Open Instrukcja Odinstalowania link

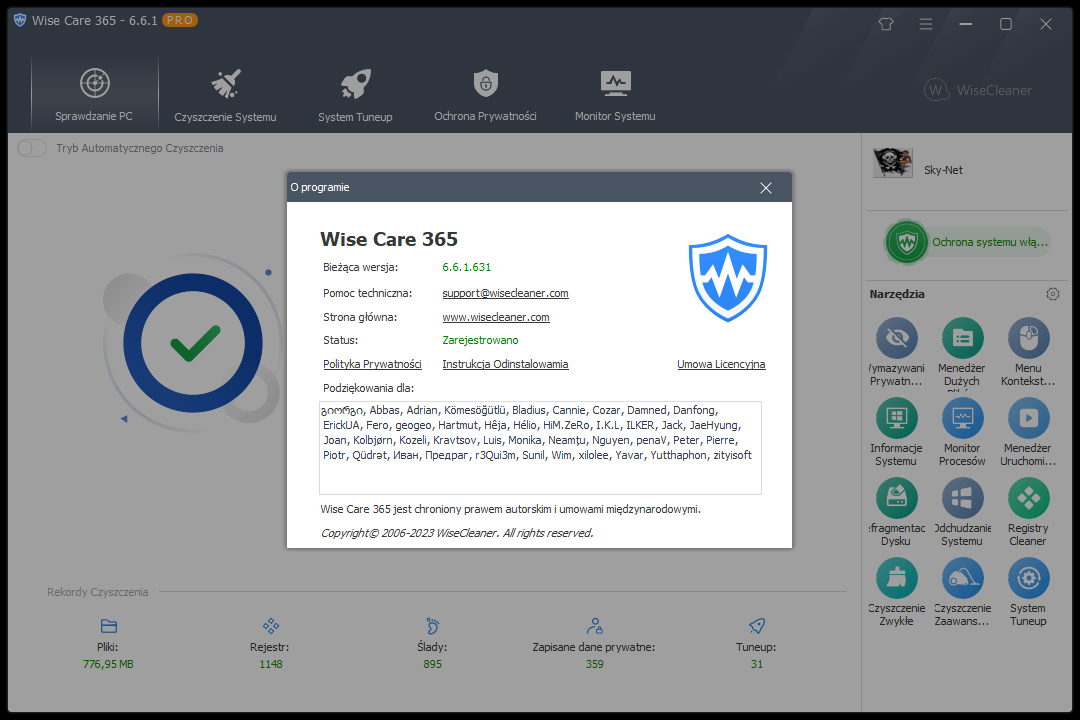[506, 364]
